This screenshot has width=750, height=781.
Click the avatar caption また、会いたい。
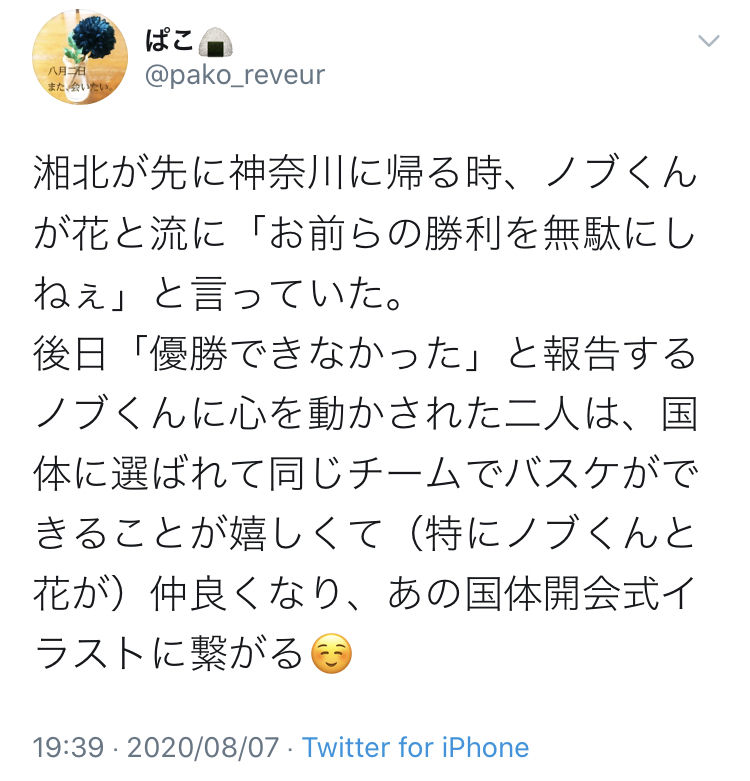tap(79, 86)
